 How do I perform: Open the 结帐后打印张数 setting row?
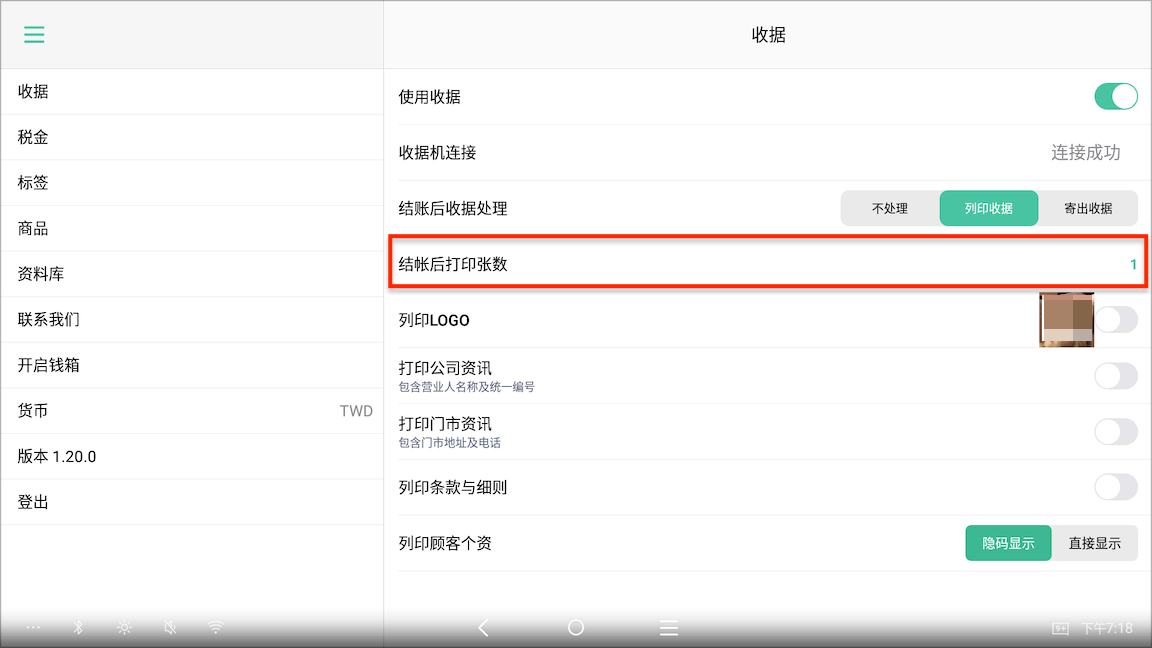768,264
